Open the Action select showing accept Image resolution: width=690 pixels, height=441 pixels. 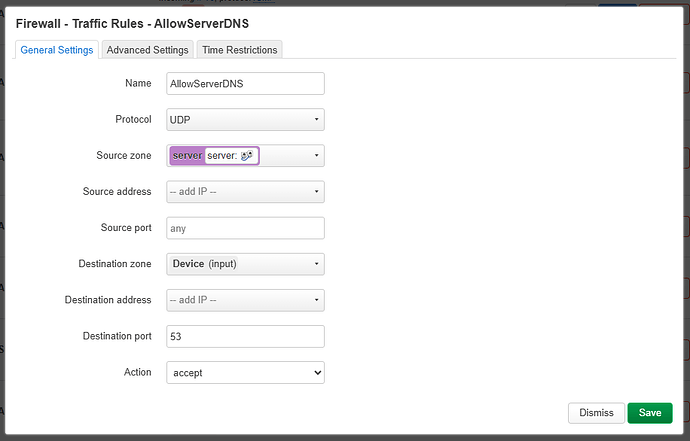pos(245,372)
